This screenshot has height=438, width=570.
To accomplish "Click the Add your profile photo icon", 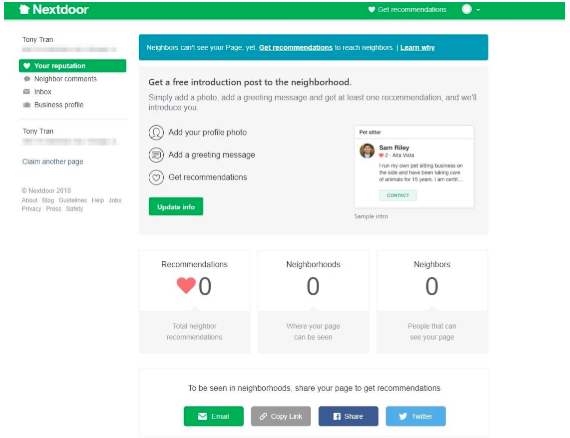I will [156, 132].
